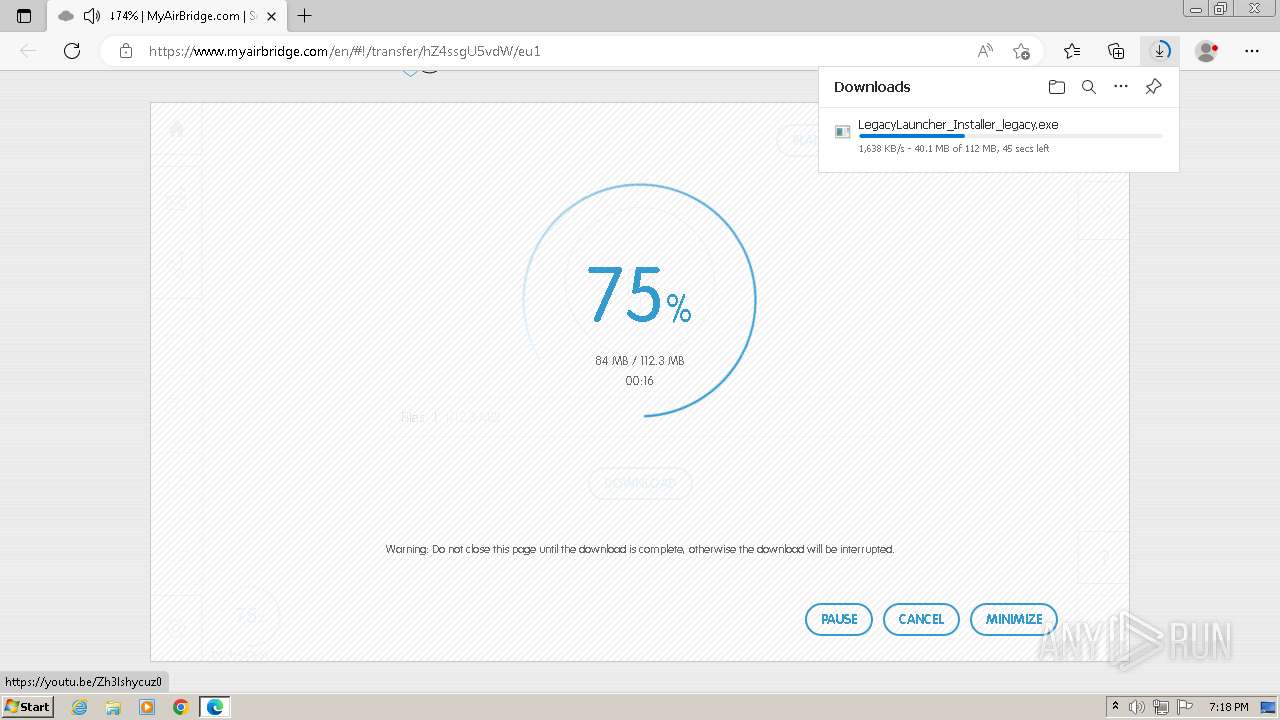Open the Favorites list
Viewport: 1280px width, 720px height.
[x=1072, y=51]
